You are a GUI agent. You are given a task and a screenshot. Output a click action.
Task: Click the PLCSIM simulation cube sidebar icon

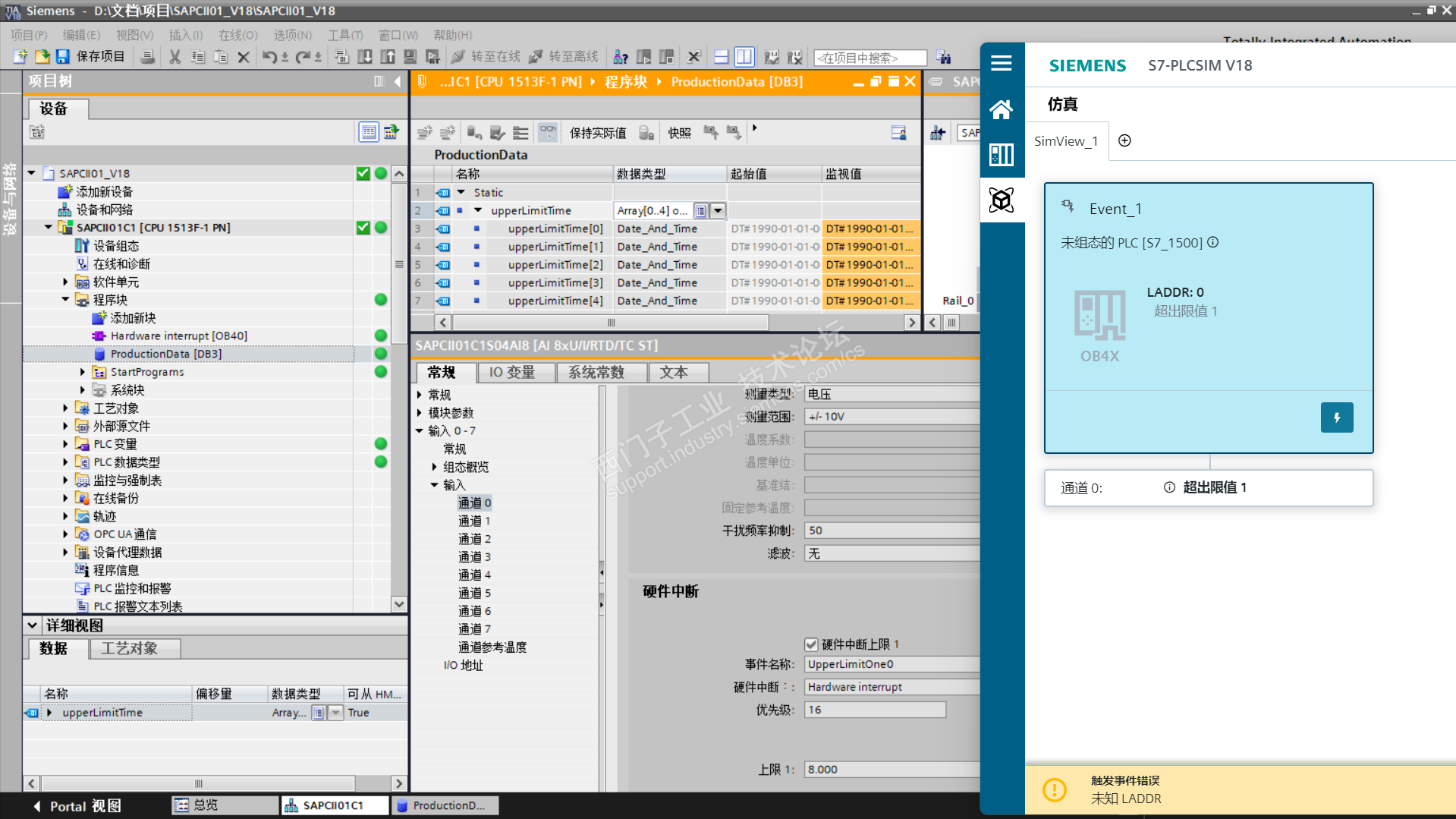pyautogui.click(x=1002, y=200)
